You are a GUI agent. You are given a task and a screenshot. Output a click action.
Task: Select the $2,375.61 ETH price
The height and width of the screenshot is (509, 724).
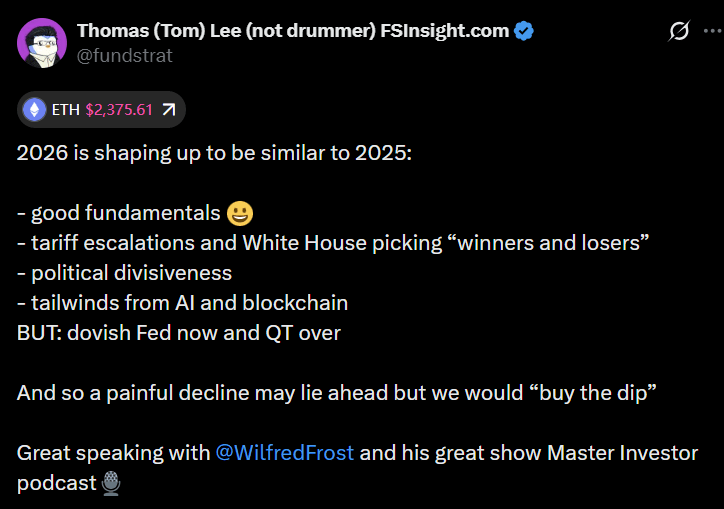(x=119, y=110)
